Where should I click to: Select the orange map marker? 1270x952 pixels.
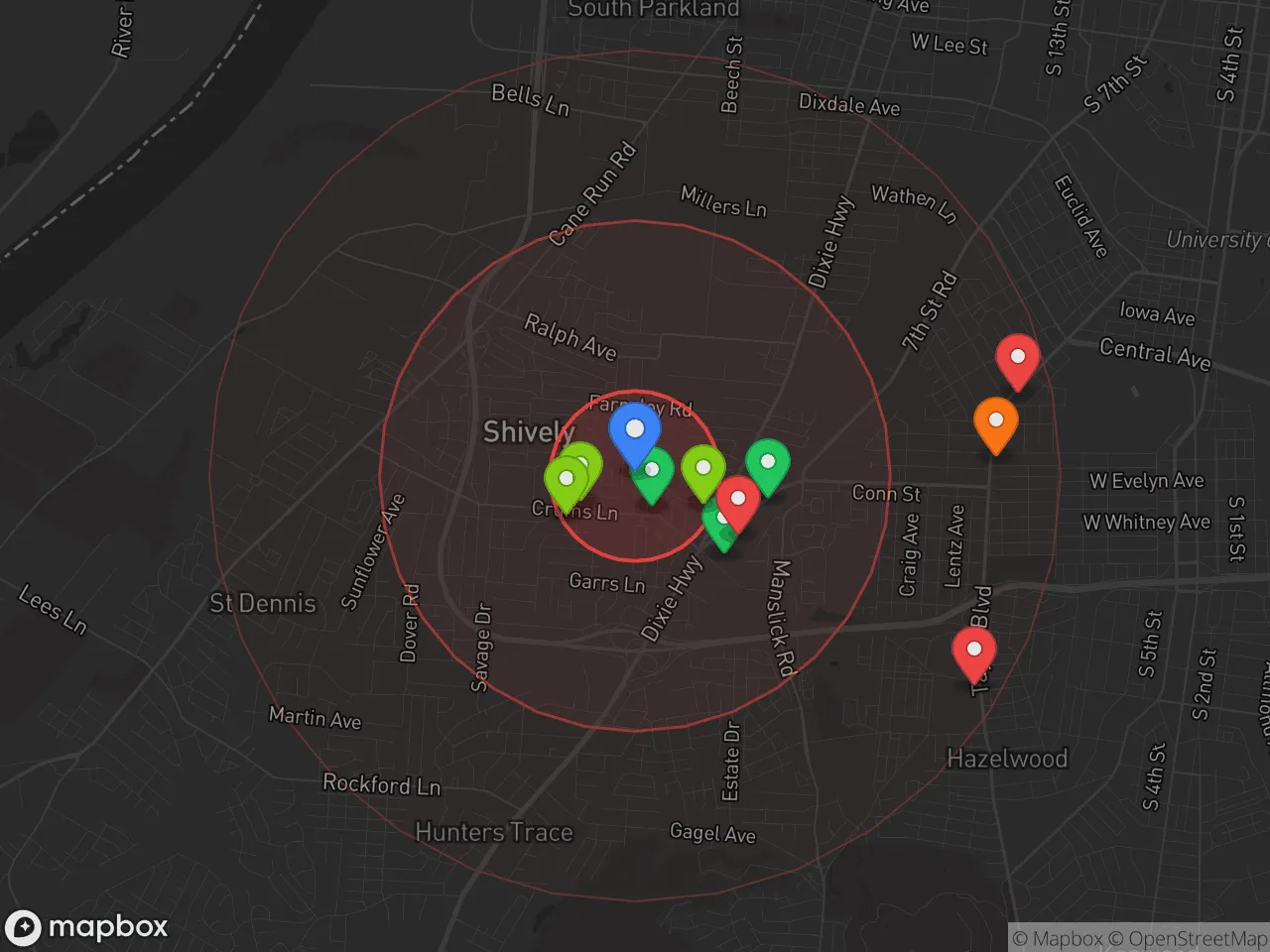coord(995,421)
